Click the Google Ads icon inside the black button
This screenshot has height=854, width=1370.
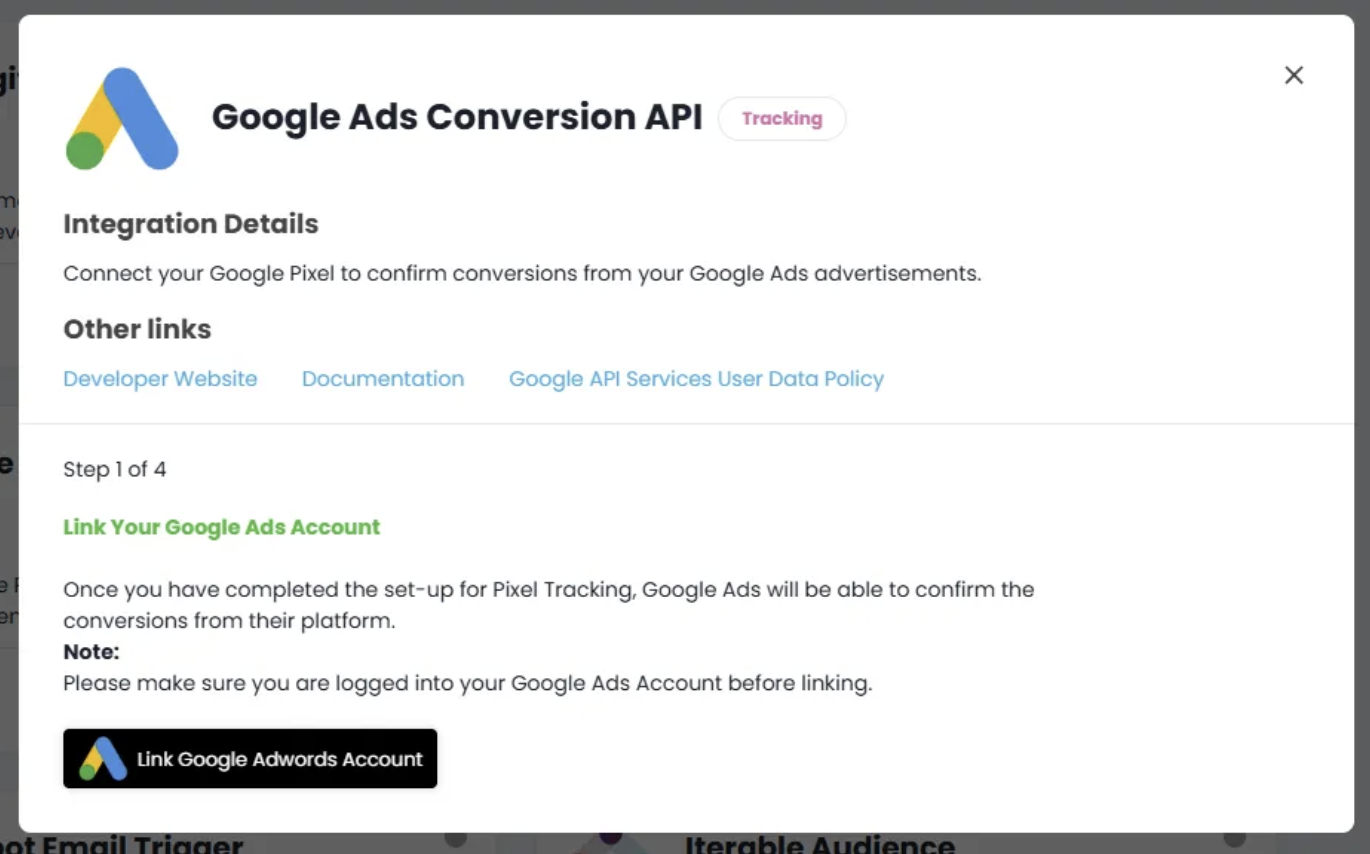coord(103,759)
